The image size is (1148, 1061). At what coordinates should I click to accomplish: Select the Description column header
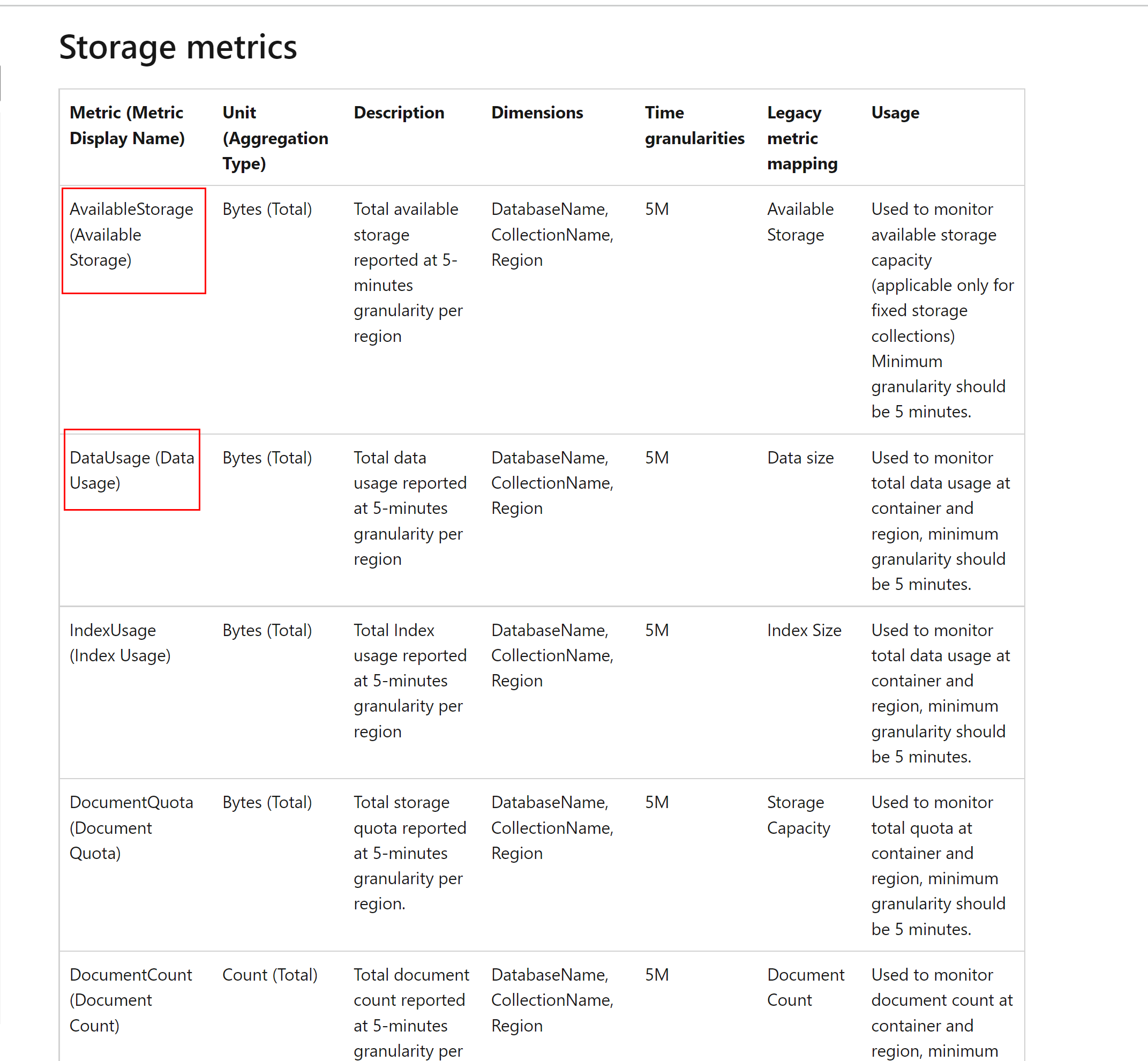(x=399, y=113)
